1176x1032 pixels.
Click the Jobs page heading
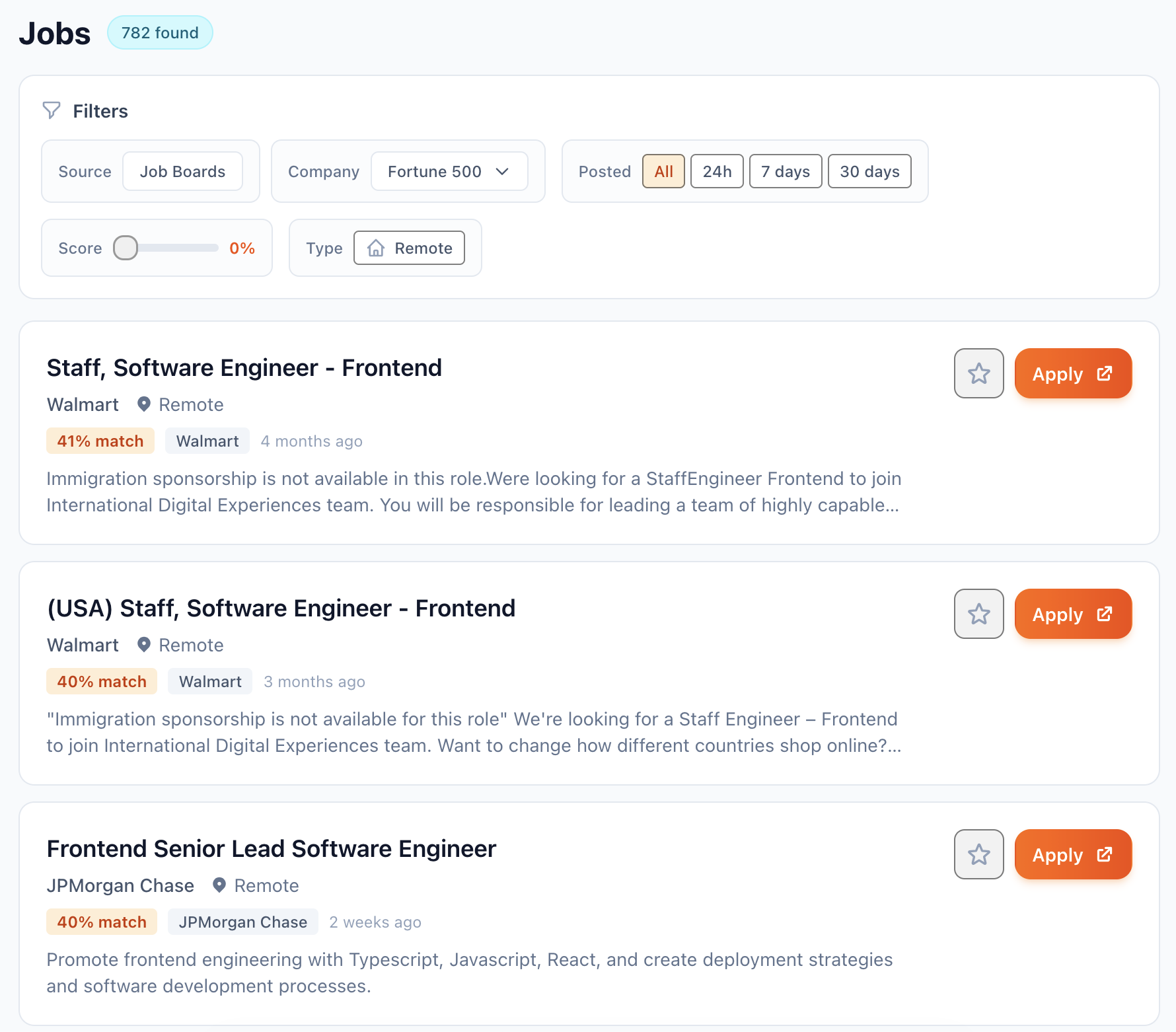click(55, 33)
